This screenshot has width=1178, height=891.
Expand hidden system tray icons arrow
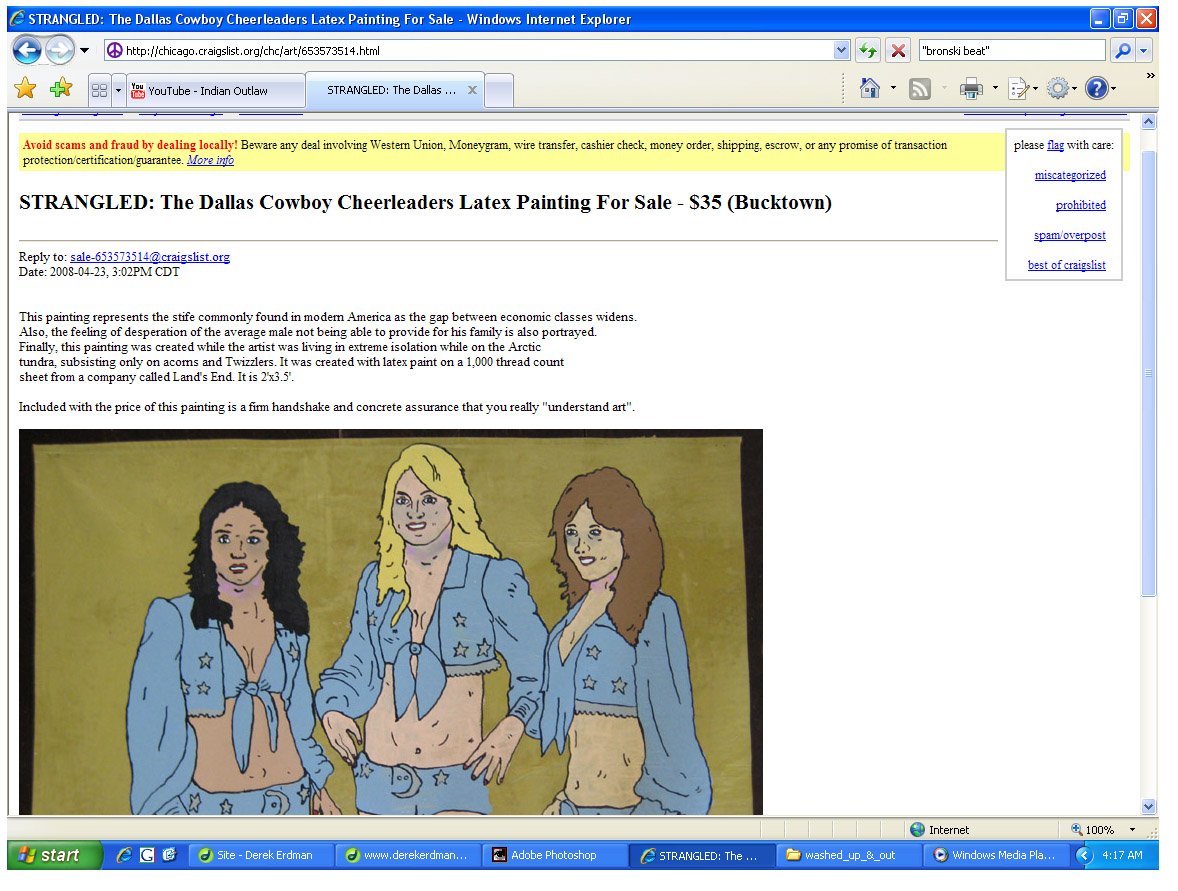click(1083, 855)
